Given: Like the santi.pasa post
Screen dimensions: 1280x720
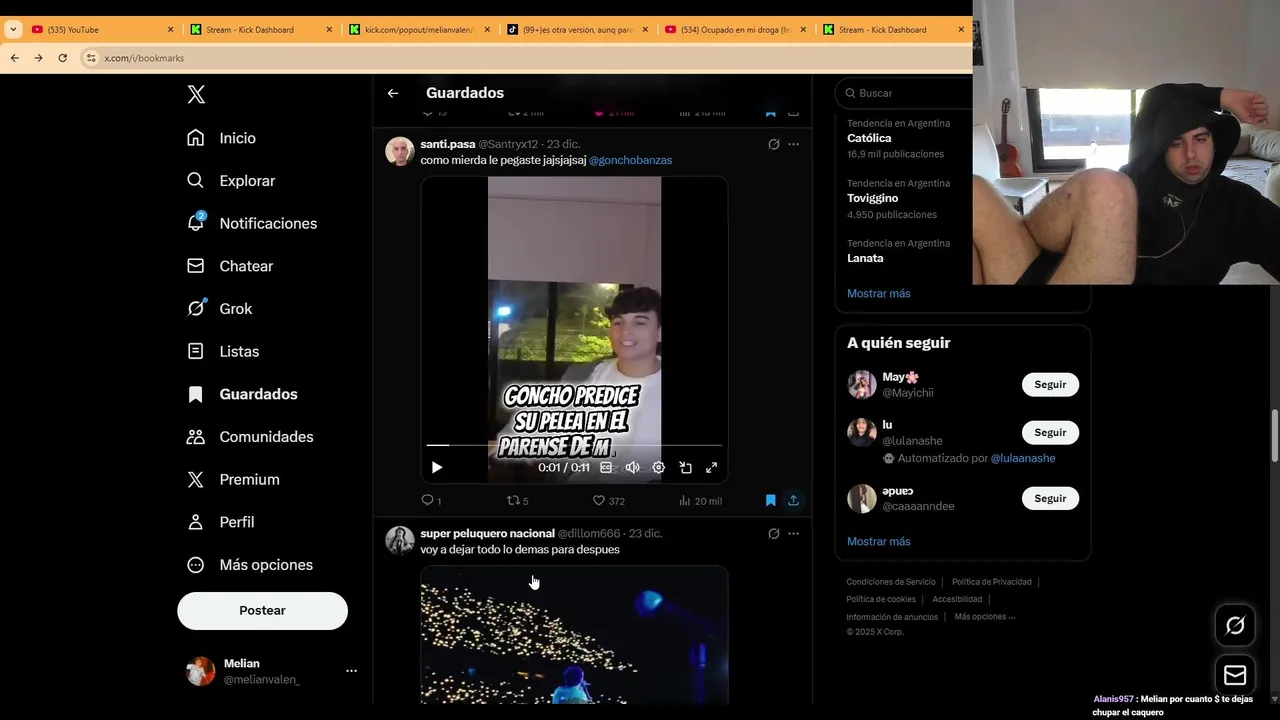Looking at the screenshot, I should [608, 500].
